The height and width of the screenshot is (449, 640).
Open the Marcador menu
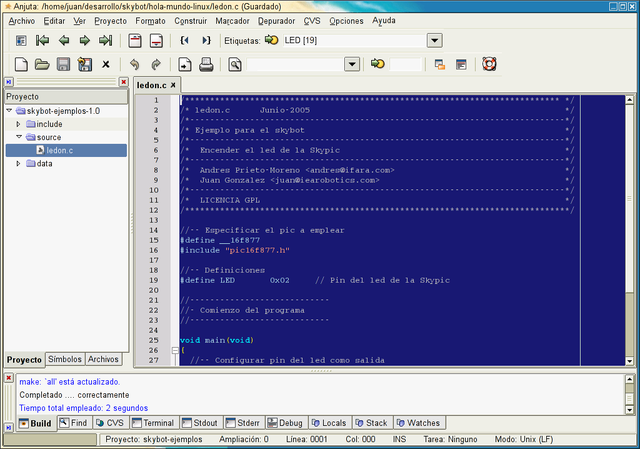[x=232, y=21]
